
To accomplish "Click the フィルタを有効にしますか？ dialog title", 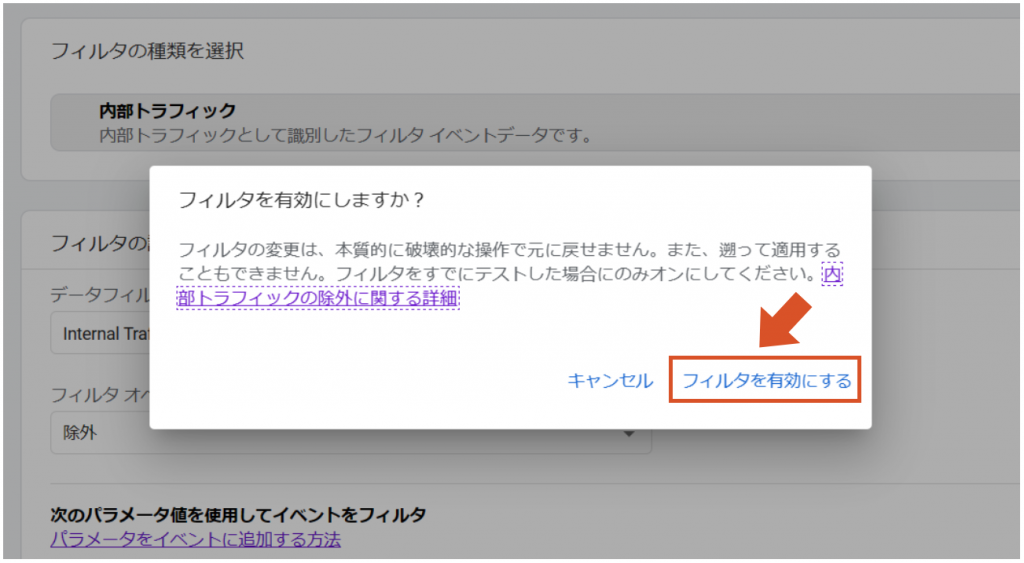I will [301, 199].
